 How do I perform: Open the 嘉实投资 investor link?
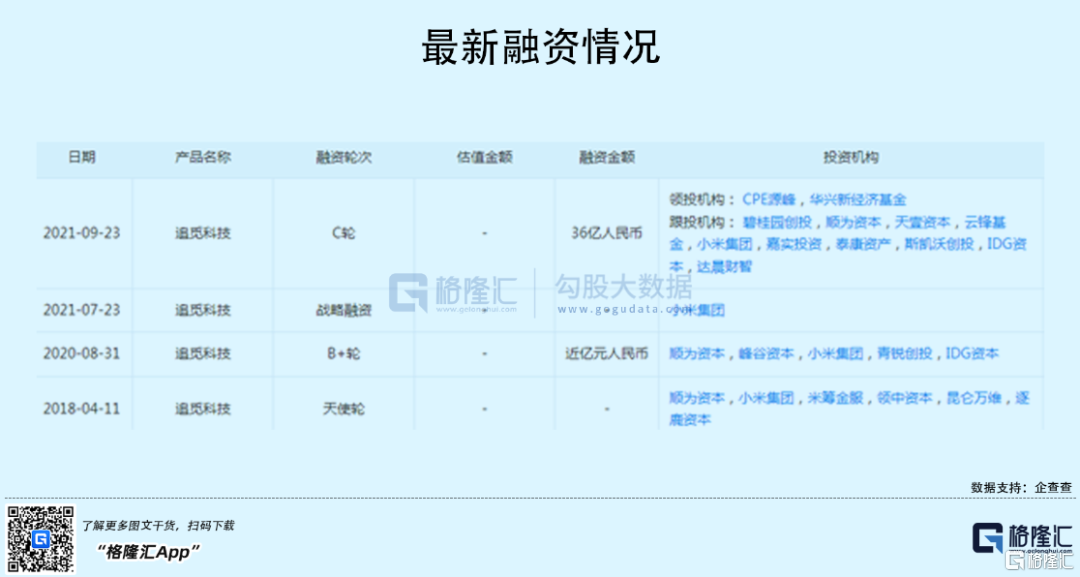[793, 244]
